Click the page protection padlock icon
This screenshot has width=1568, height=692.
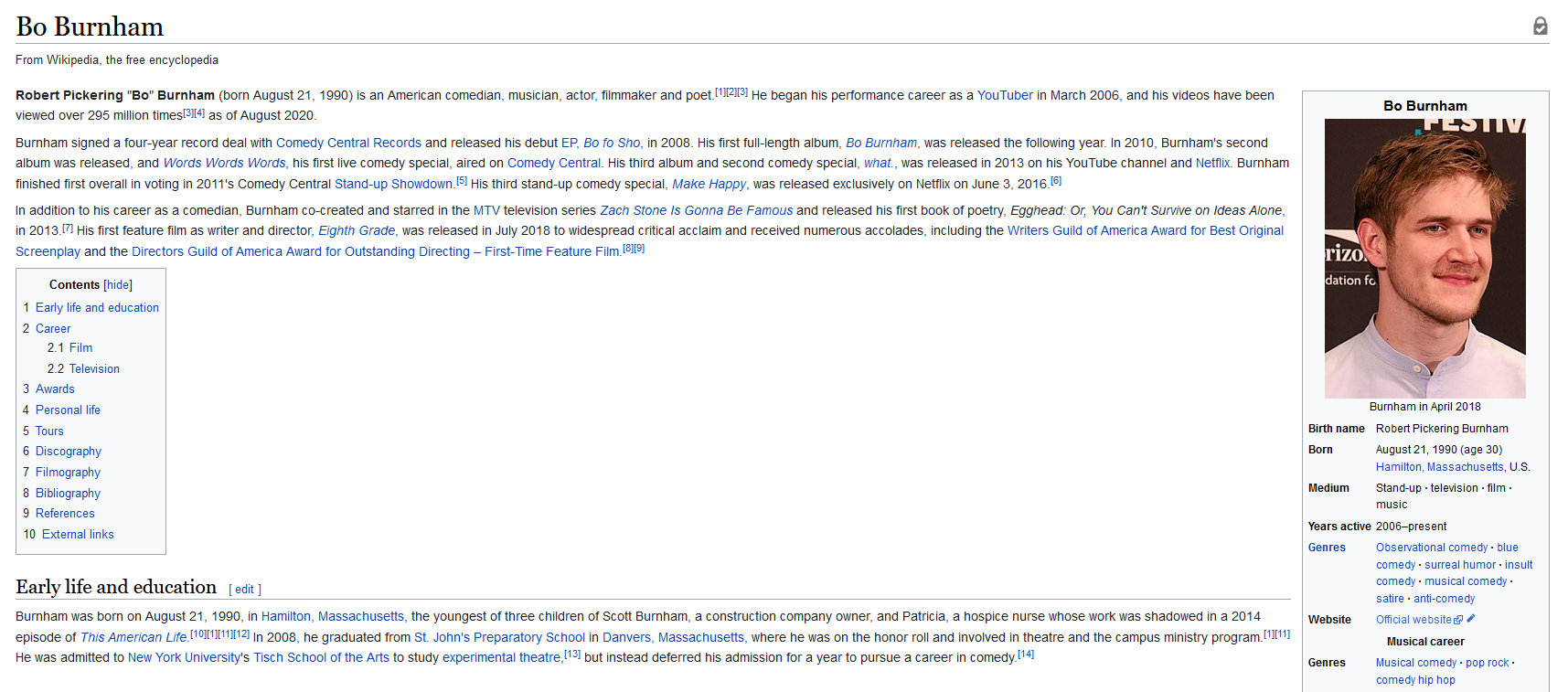pyautogui.click(x=1541, y=26)
